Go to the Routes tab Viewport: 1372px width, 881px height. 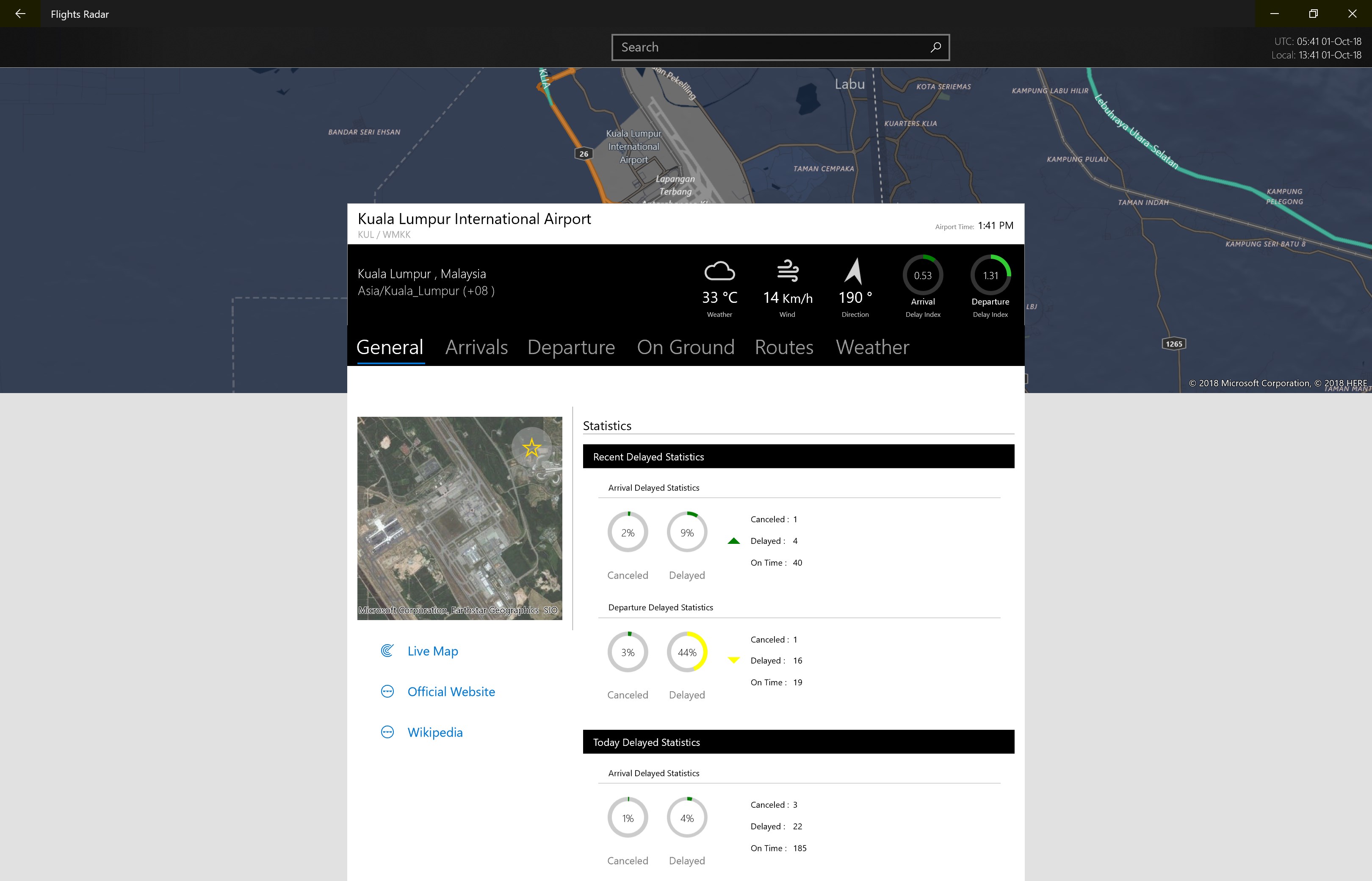click(x=783, y=347)
